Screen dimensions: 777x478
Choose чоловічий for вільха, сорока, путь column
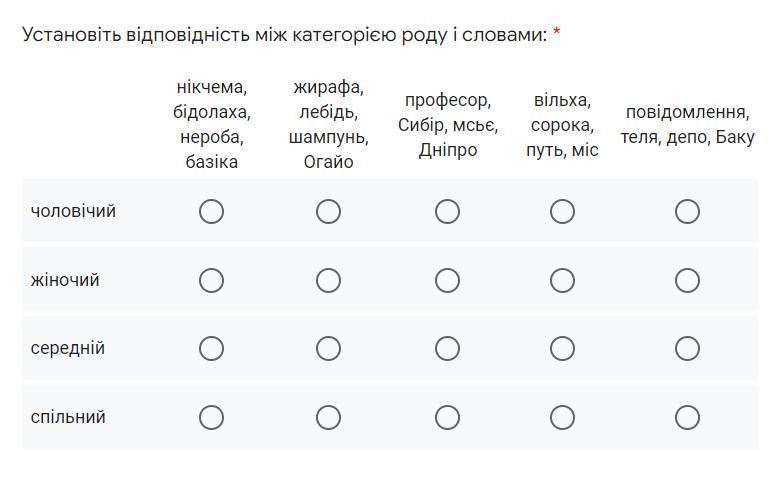pos(562,212)
